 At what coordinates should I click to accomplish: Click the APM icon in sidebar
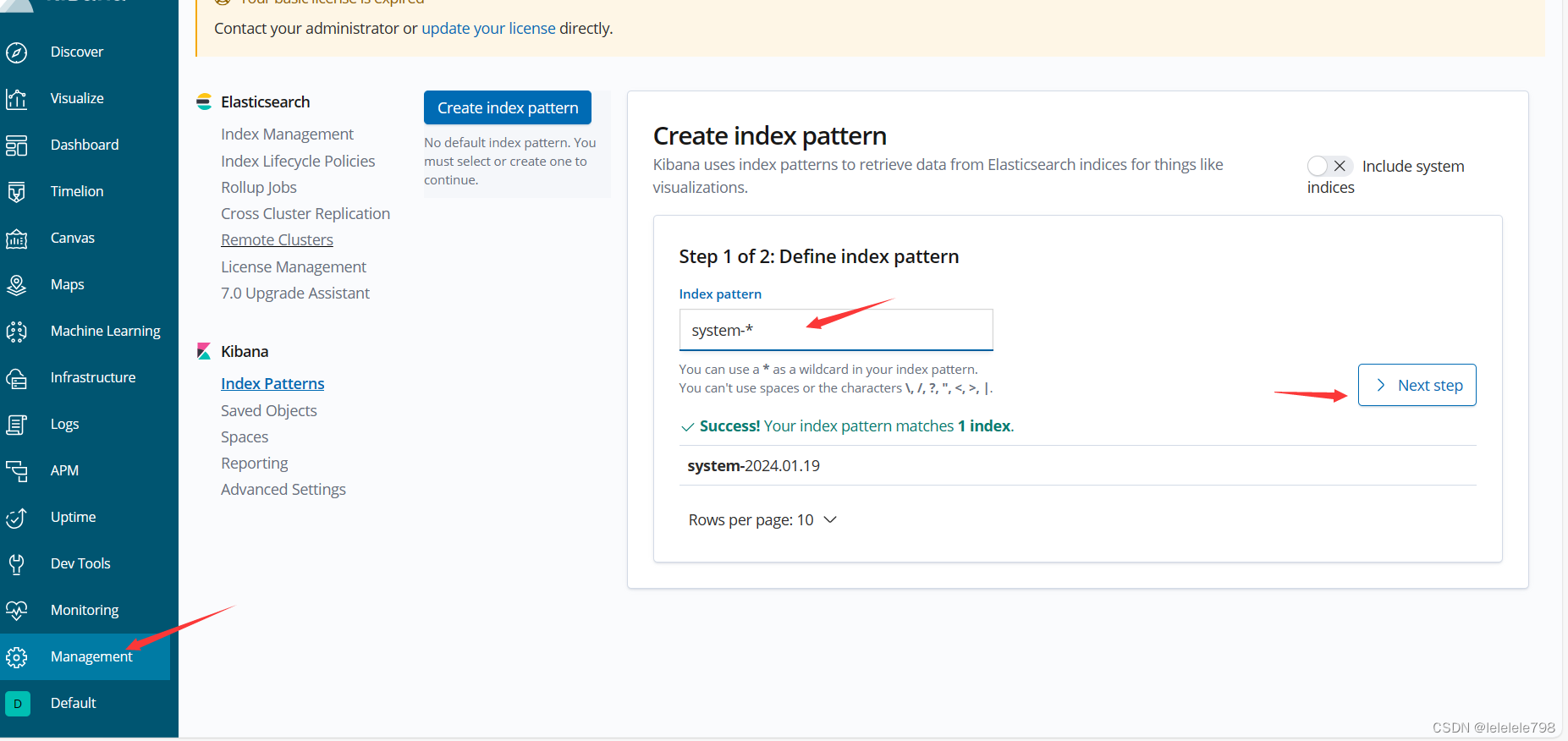click(17, 471)
